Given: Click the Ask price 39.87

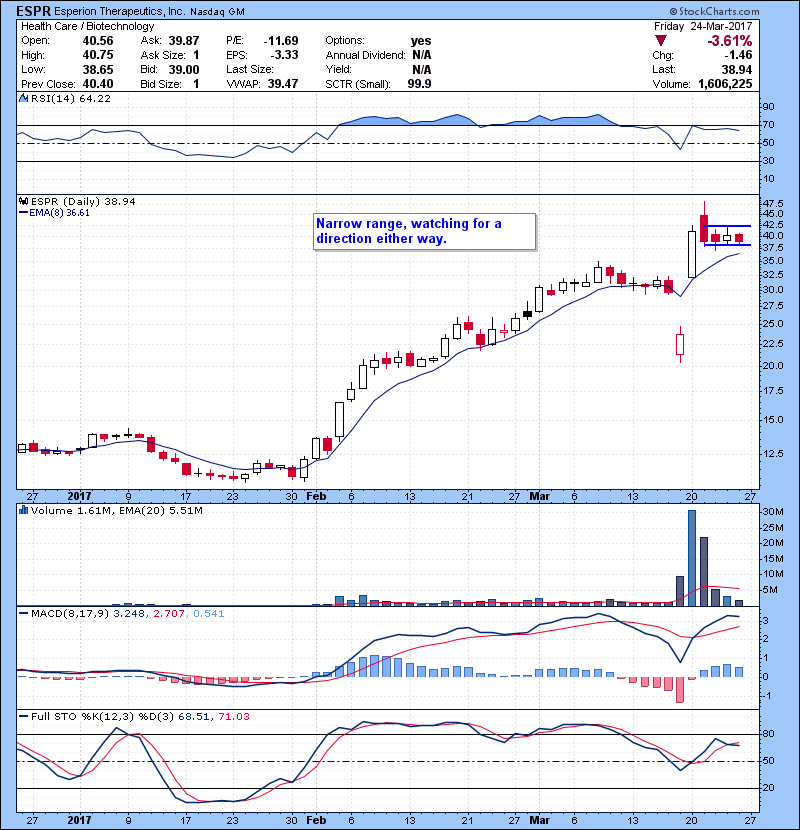Looking at the screenshot, I should [x=184, y=41].
